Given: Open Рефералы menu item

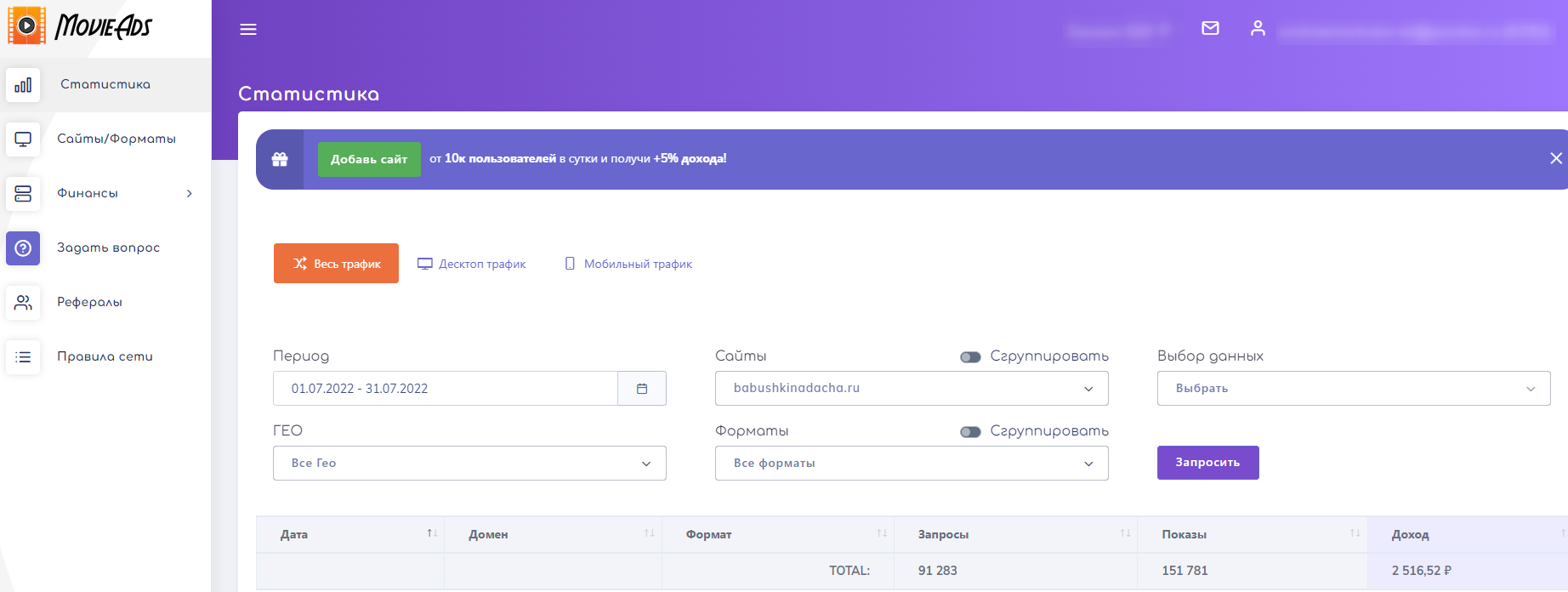Looking at the screenshot, I should pyautogui.click(x=105, y=303).
